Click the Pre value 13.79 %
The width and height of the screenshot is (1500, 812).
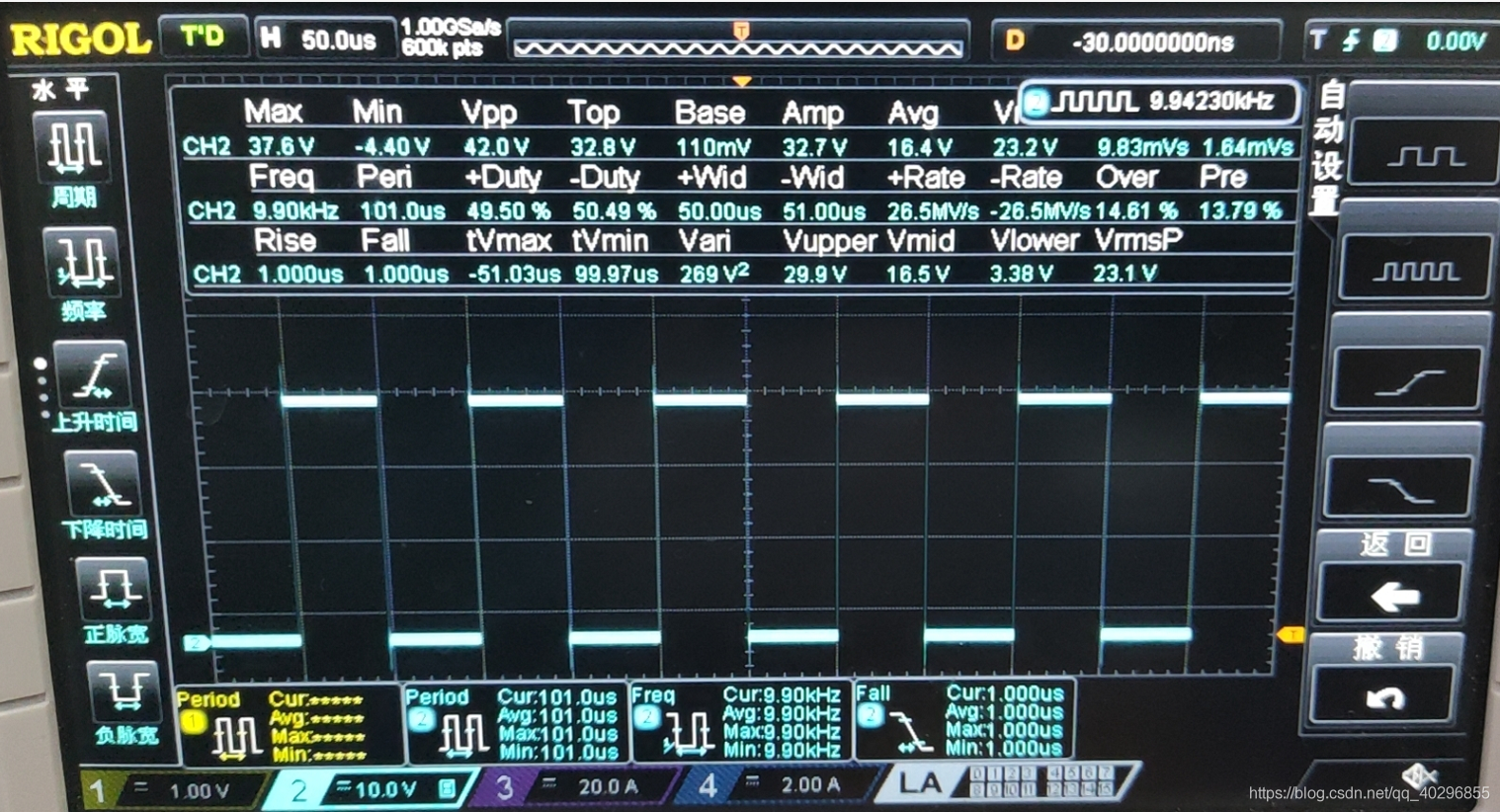click(1240, 209)
